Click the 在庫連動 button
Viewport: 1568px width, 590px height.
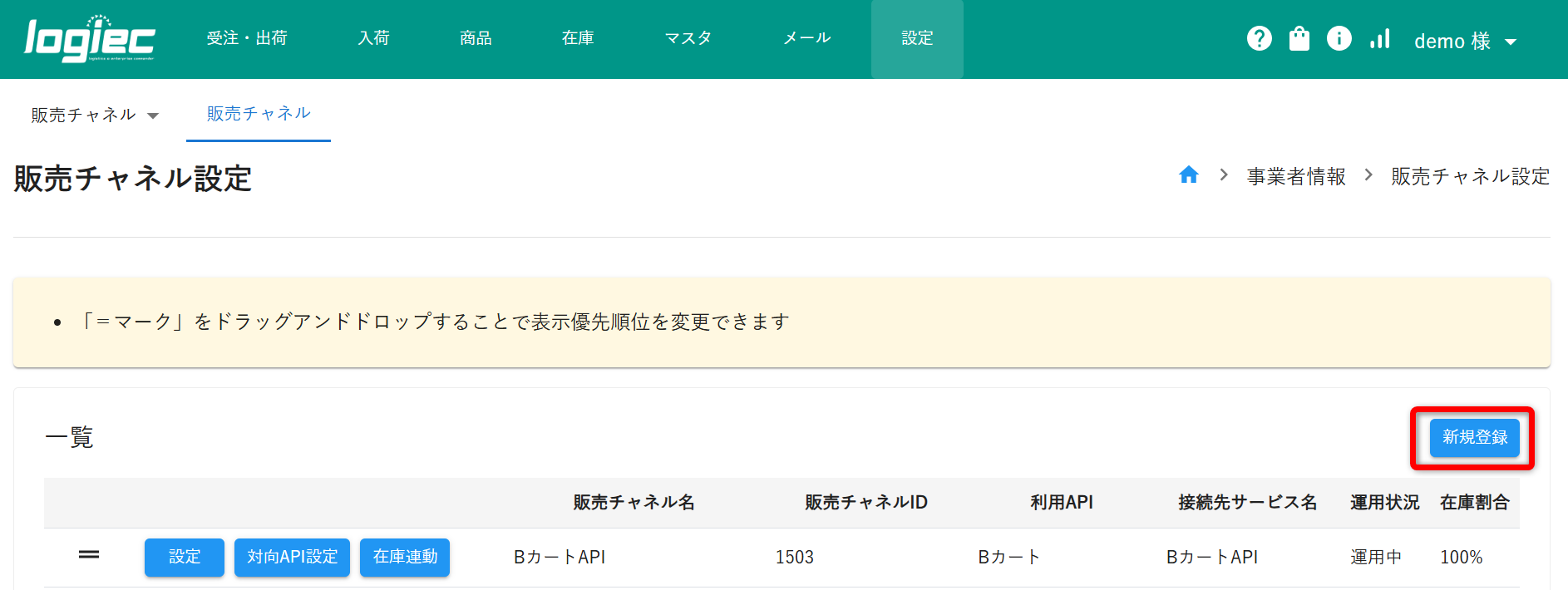[x=405, y=557]
